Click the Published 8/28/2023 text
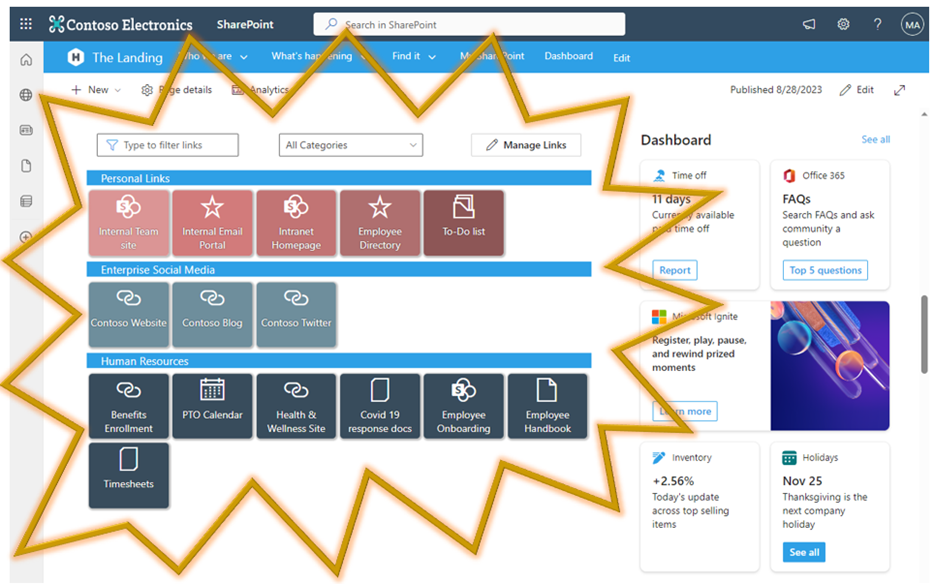Image resolution: width=934 pixels, height=584 pixels. [776, 90]
